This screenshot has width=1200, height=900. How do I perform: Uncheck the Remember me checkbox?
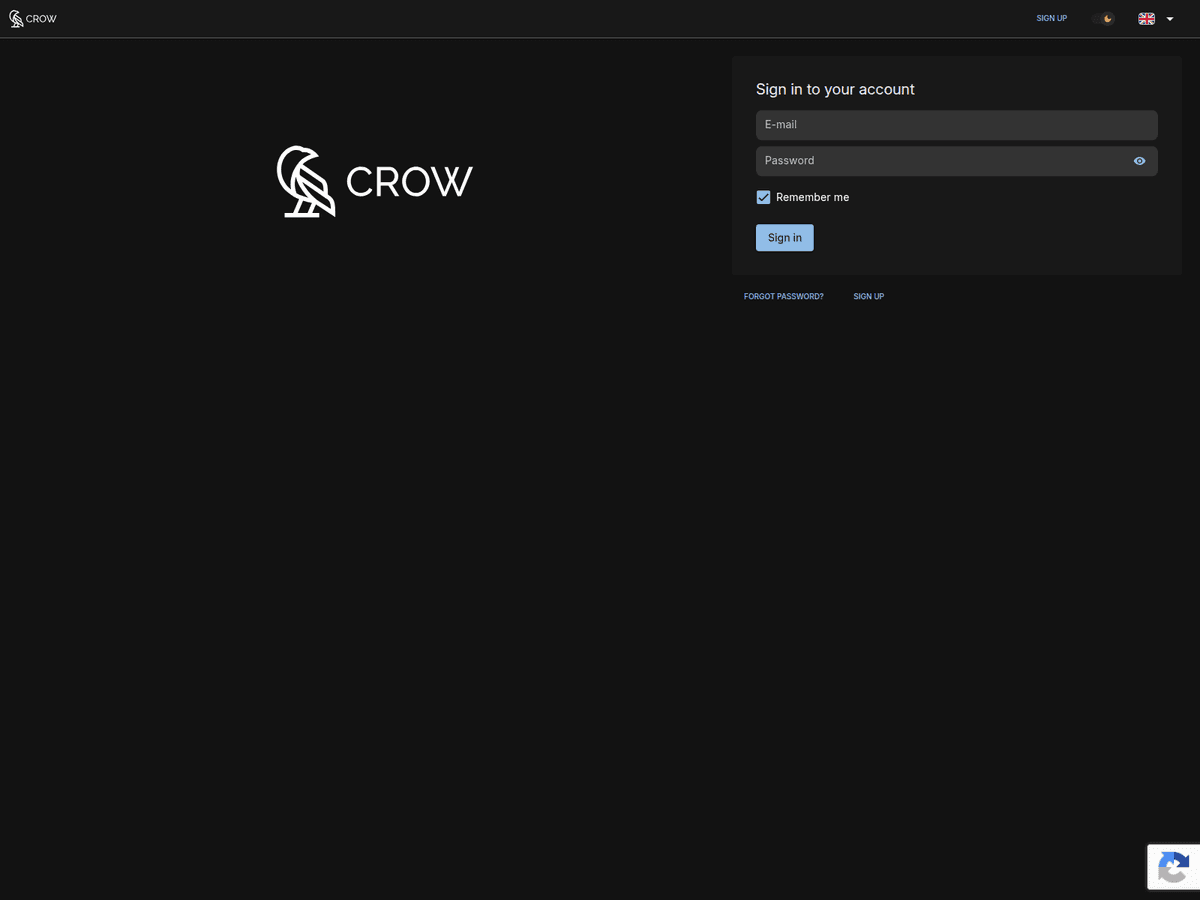(x=763, y=198)
